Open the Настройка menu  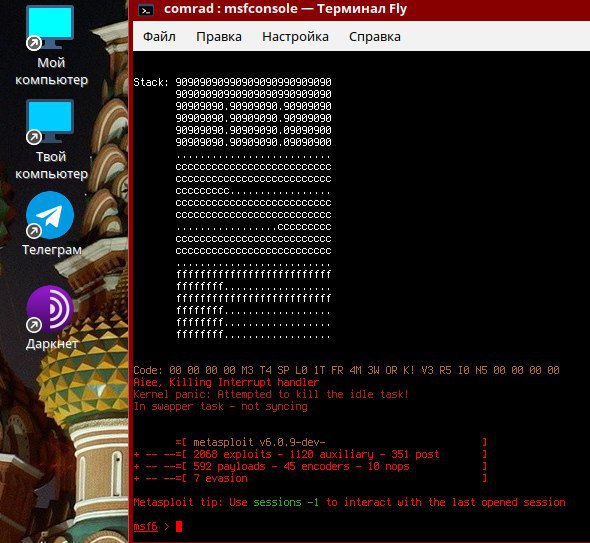tap(295, 37)
